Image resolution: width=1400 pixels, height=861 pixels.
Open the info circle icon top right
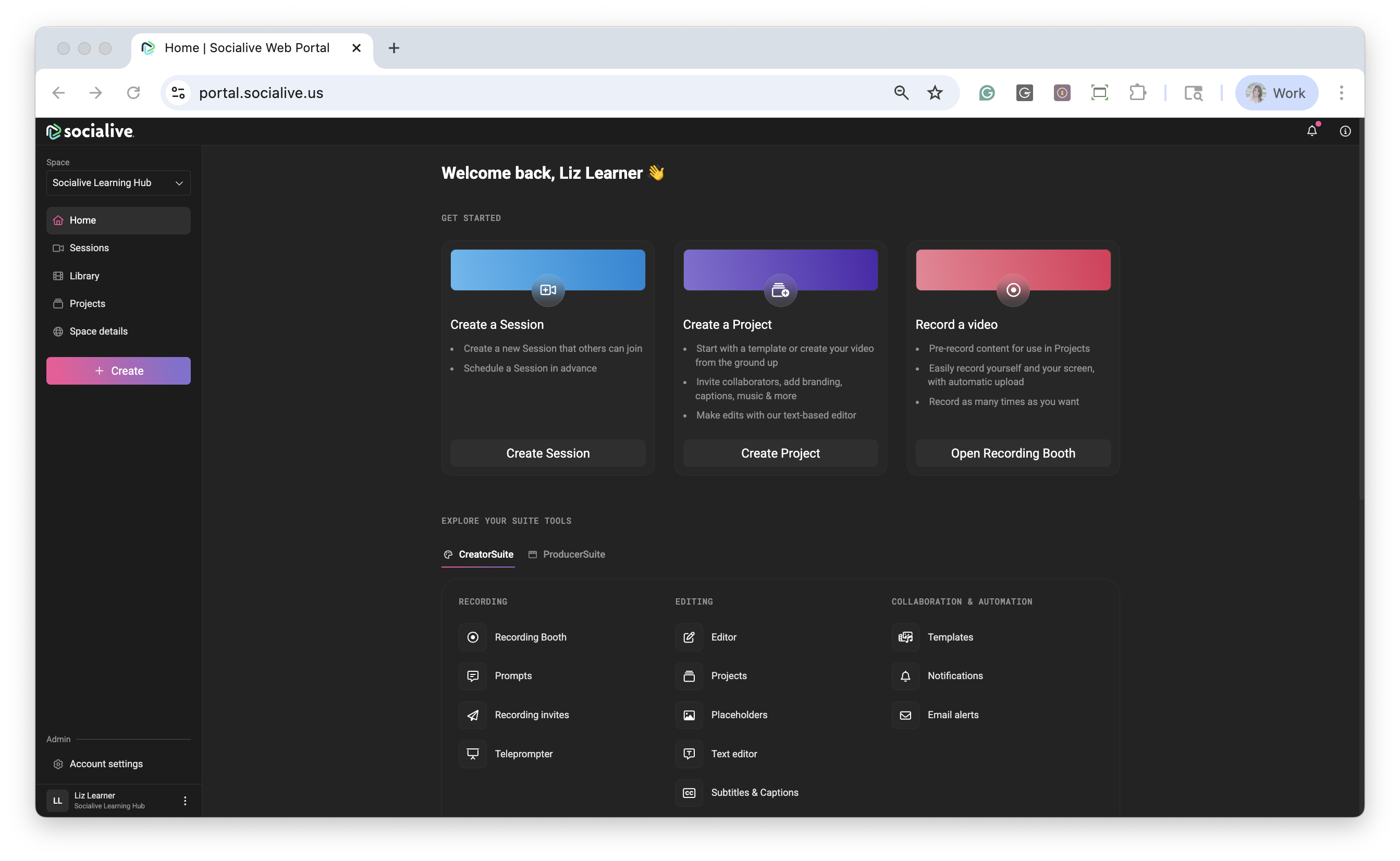(x=1345, y=131)
